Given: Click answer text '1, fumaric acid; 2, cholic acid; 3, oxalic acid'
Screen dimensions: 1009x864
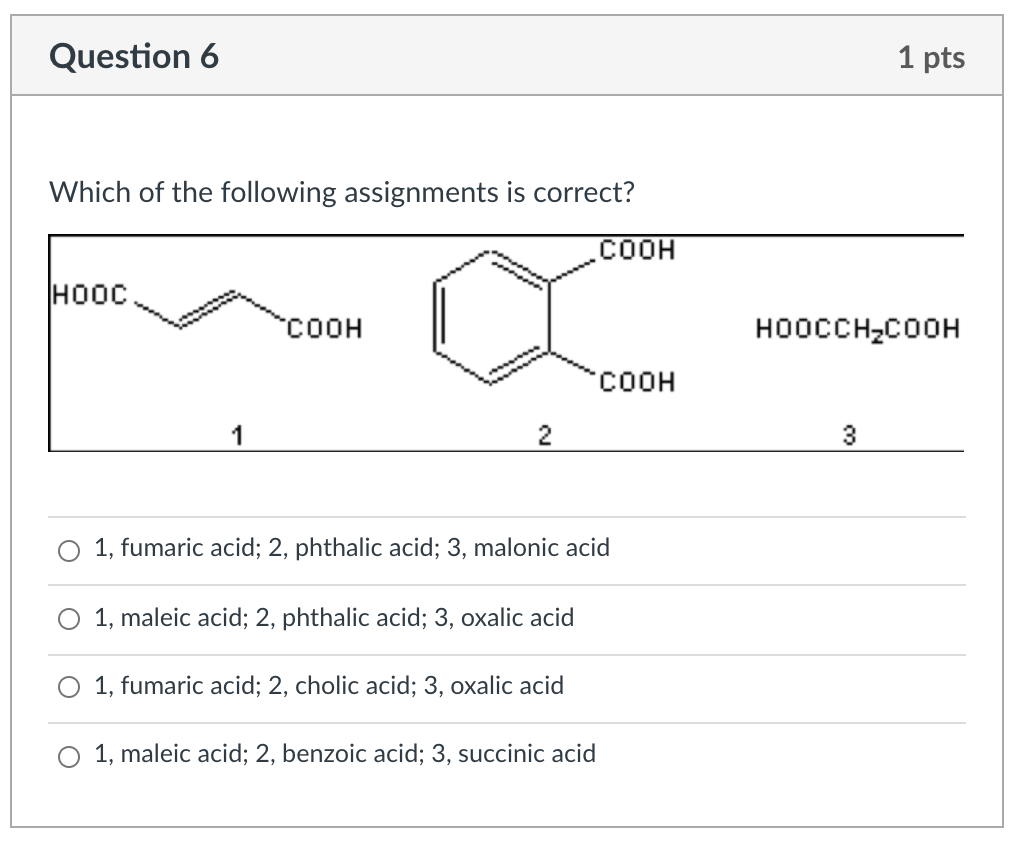Looking at the screenshot, I should click(x=329, y=686).
